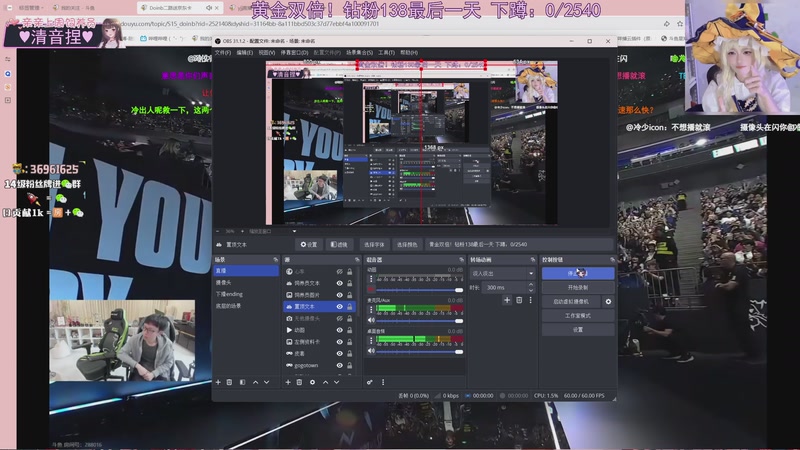Adjust the first mixer channel volume slider
Screen dimensions: 800x450
[x=419, y=290]
